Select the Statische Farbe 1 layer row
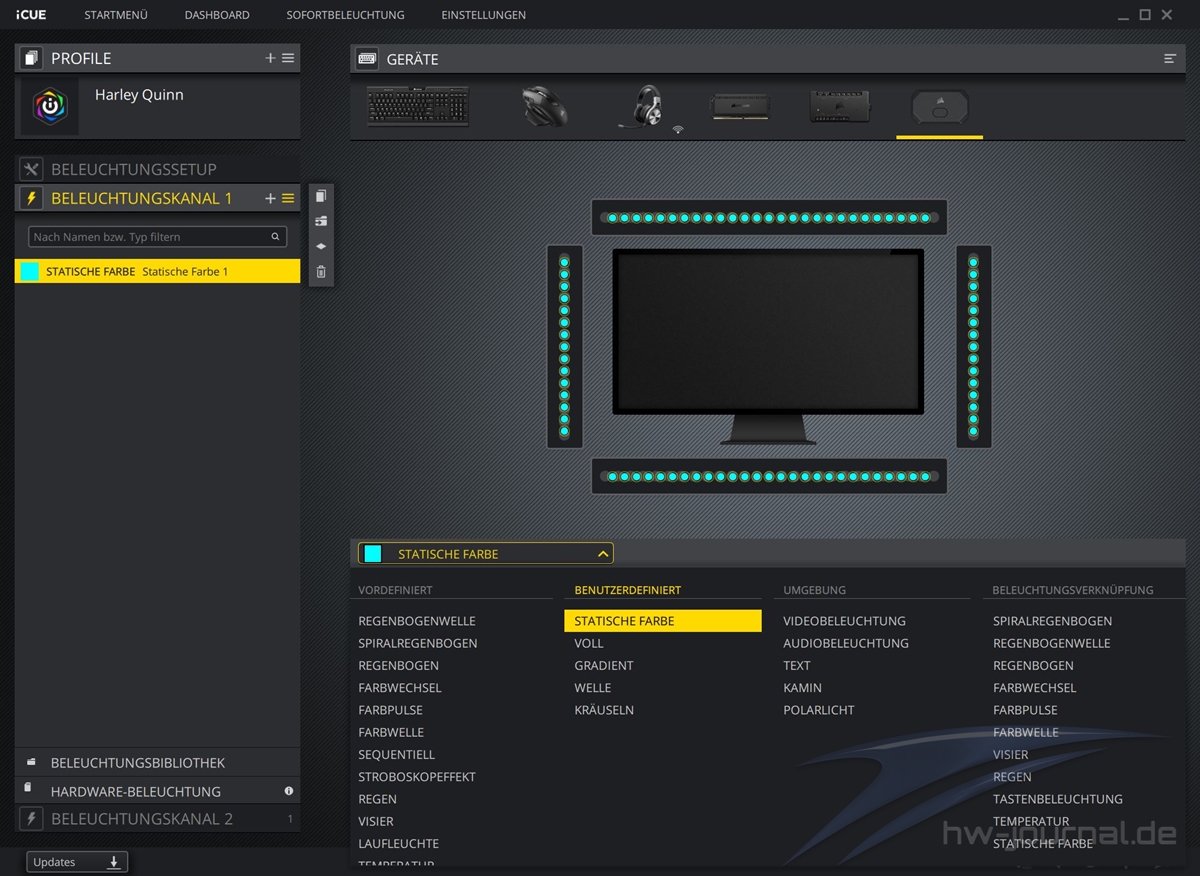The image size is (1200, 876). tap(158, 271)
